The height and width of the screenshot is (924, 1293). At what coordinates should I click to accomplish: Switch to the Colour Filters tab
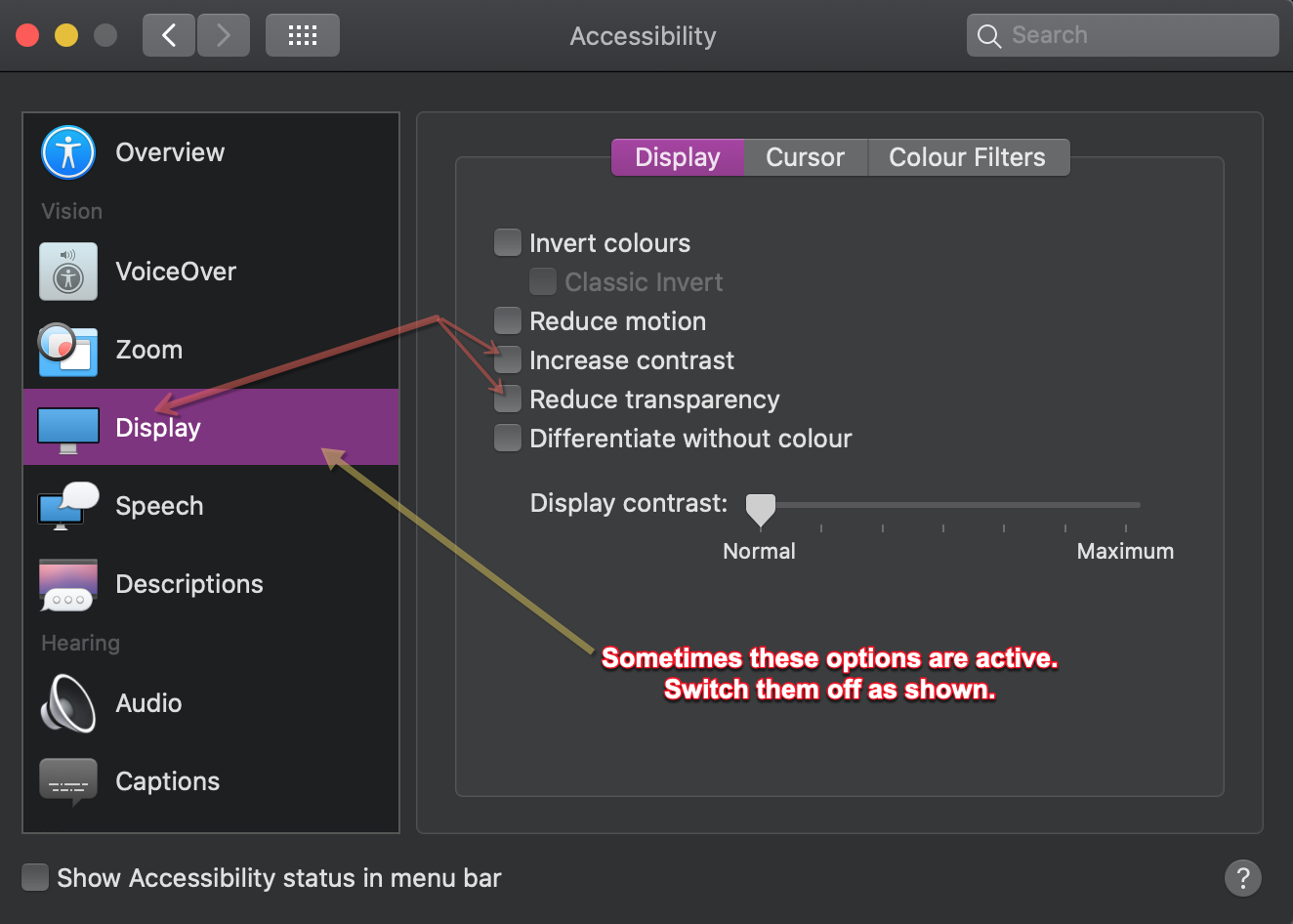tap(967, 157)
